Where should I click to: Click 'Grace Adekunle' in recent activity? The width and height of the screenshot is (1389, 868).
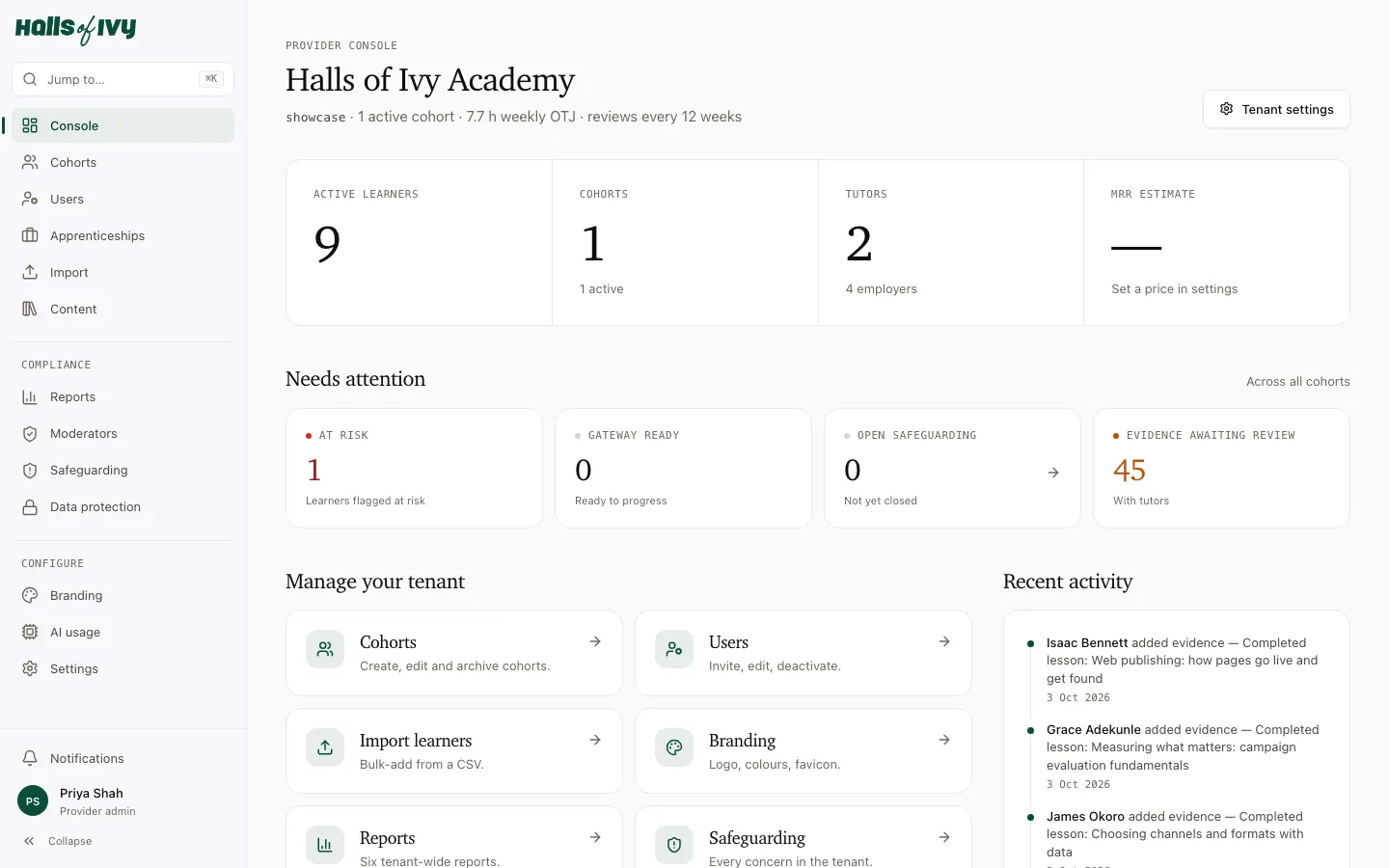point(1094,729)
